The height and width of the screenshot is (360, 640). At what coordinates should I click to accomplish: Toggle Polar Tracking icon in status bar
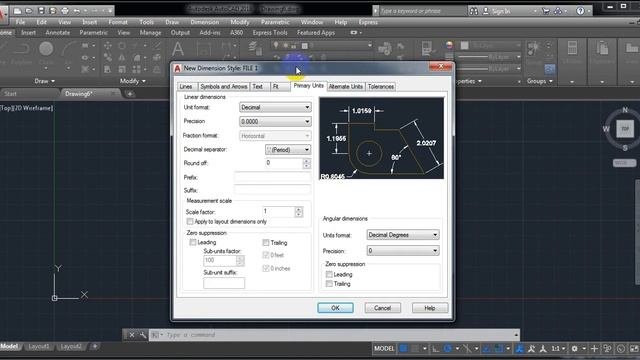pyautogui.click(x=448, y=349)
